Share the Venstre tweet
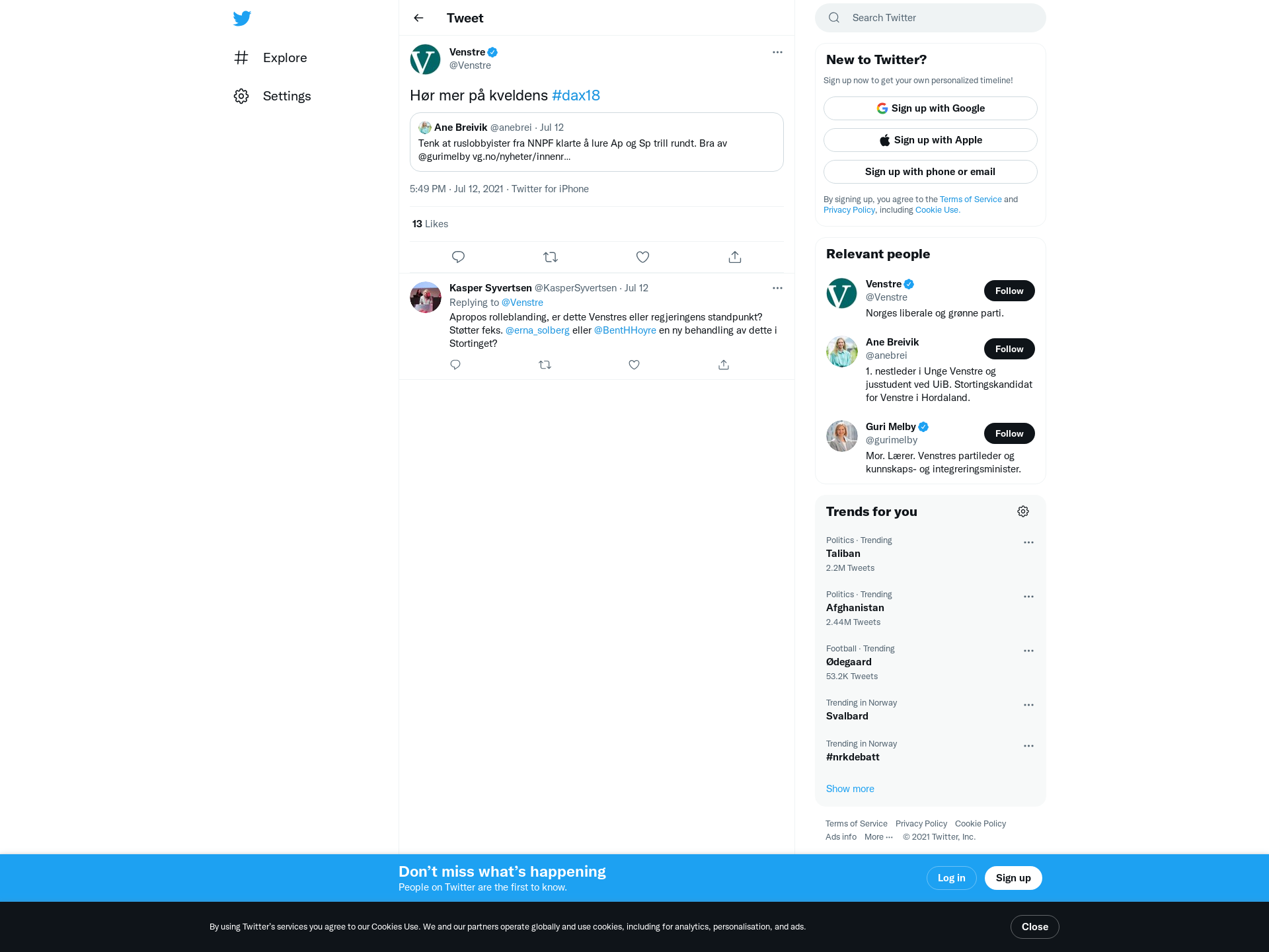 tap(735, 257)
